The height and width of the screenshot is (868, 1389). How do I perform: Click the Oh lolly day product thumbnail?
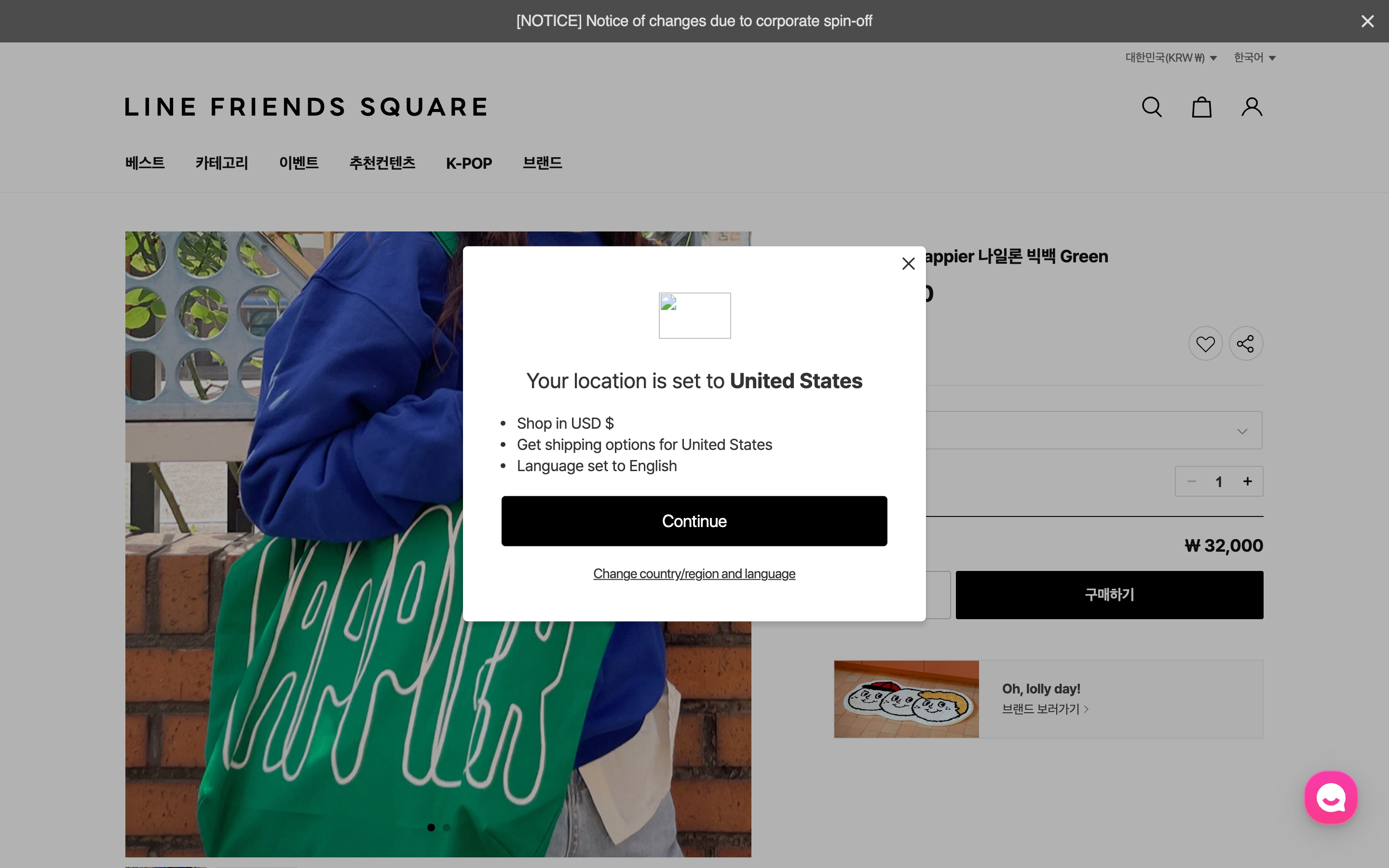[x=906, y=699]
